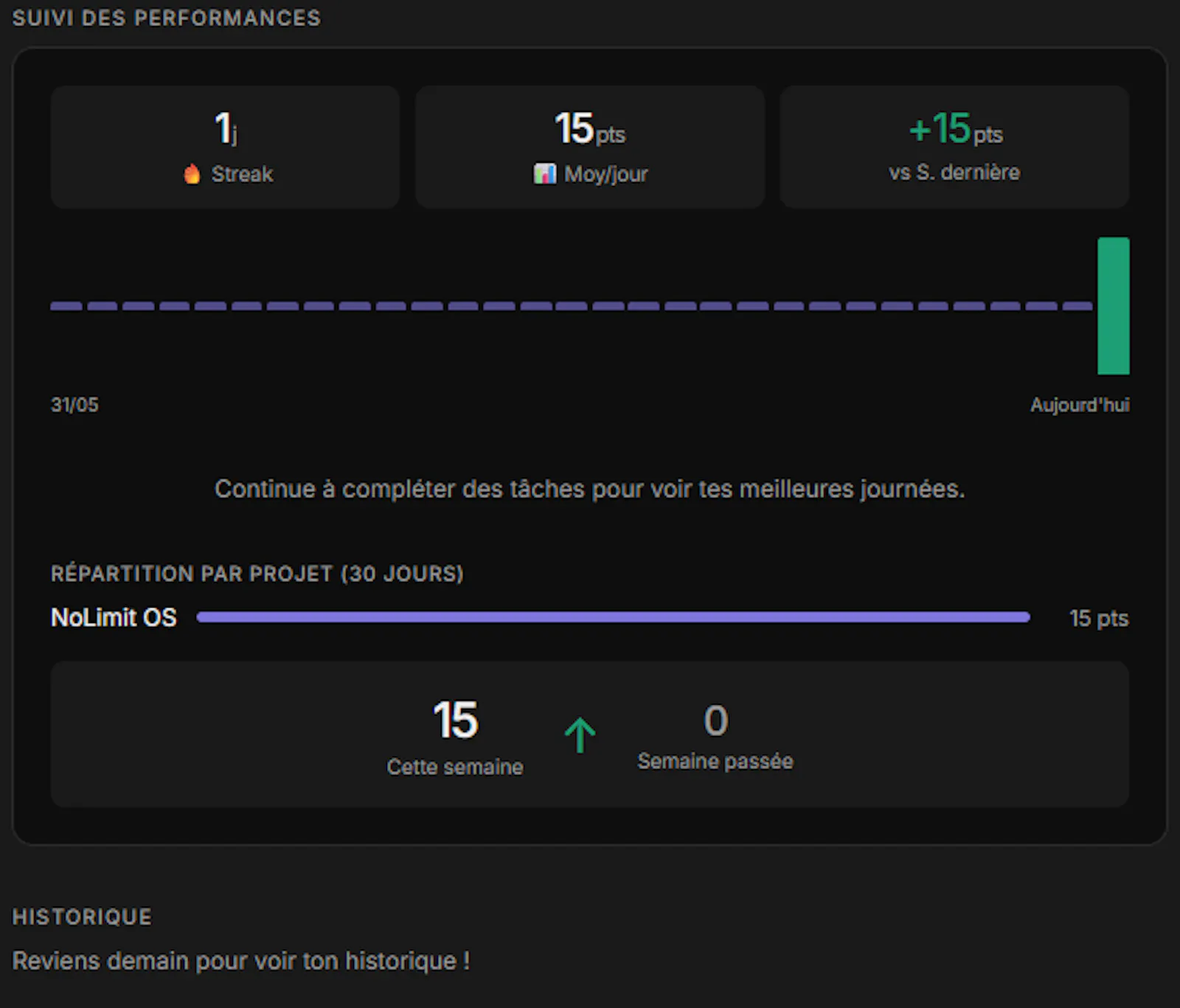Click the Moy/jour label text
1180x1008 pixels.
[x=606, y=174]
